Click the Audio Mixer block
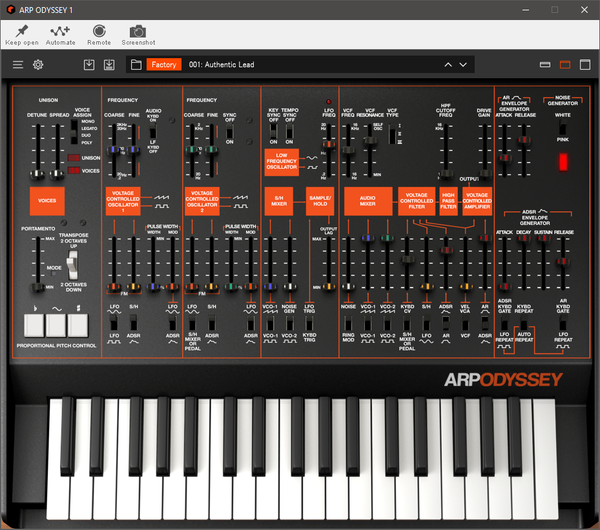Viewport: 600px width, 530px height. tap(368, 201)
